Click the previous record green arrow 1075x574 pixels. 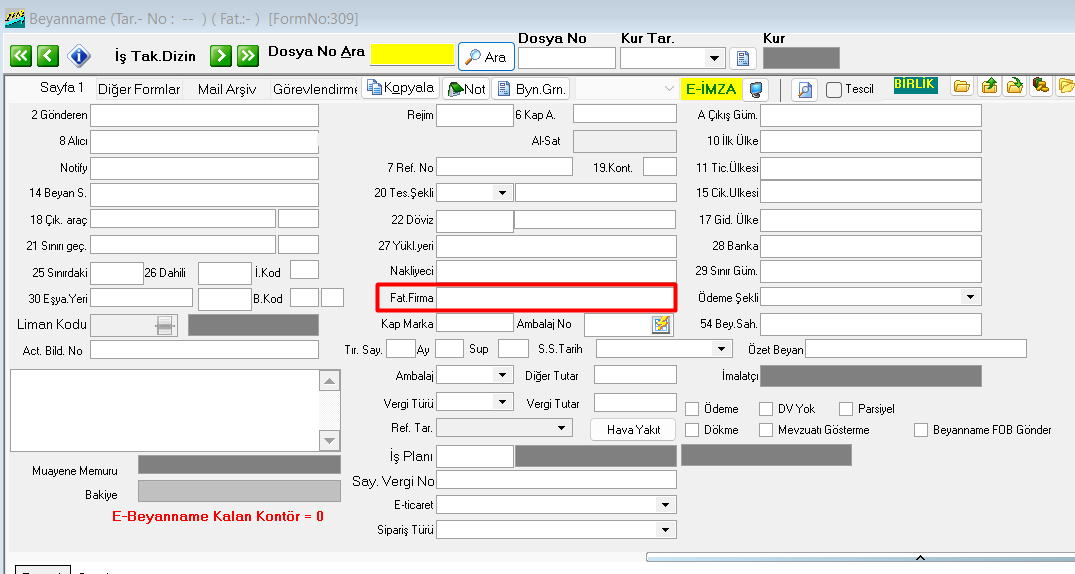[x=48, y=56]
